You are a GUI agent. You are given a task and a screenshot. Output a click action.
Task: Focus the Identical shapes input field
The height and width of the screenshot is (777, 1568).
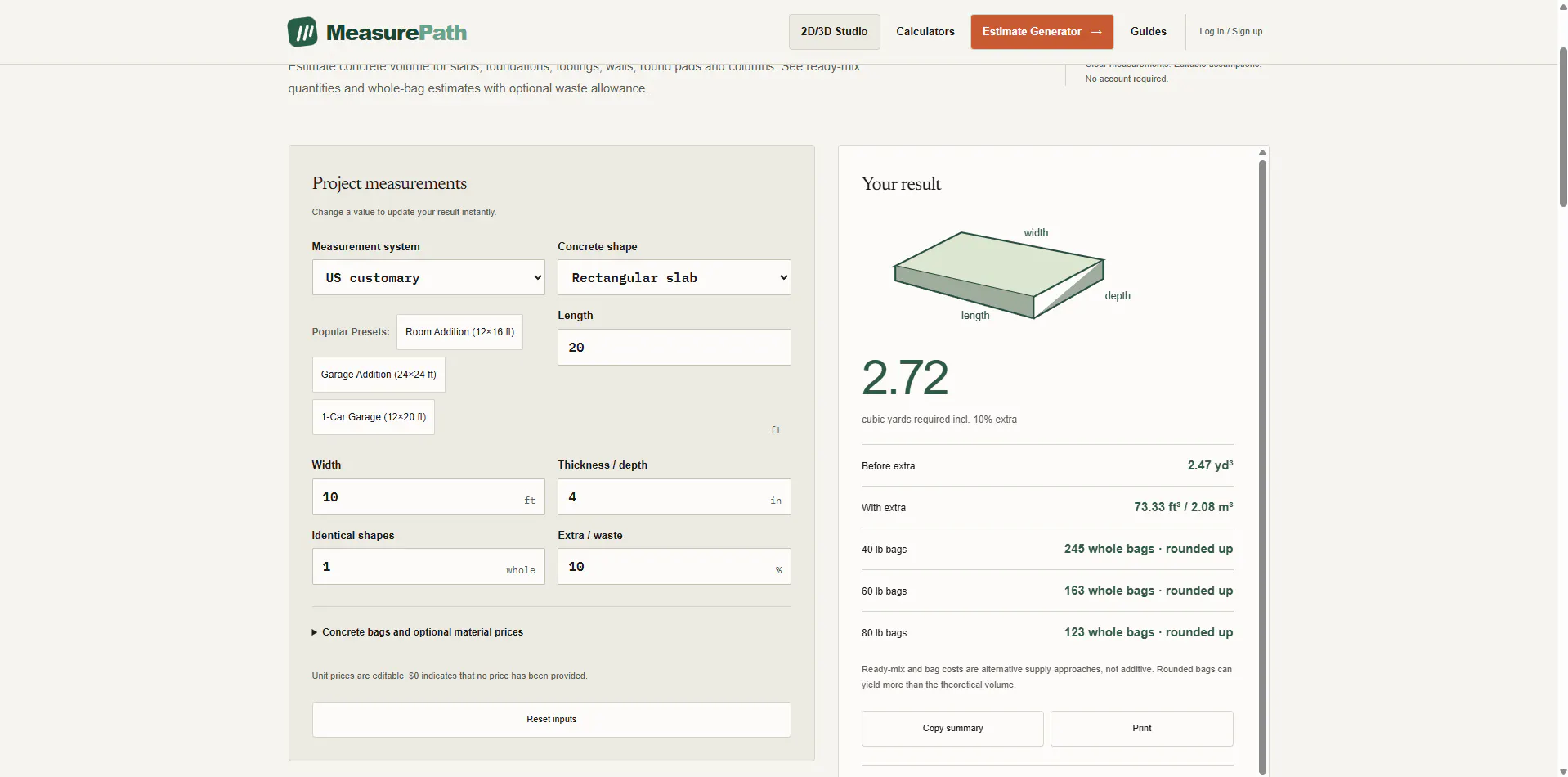coord(428,567)
